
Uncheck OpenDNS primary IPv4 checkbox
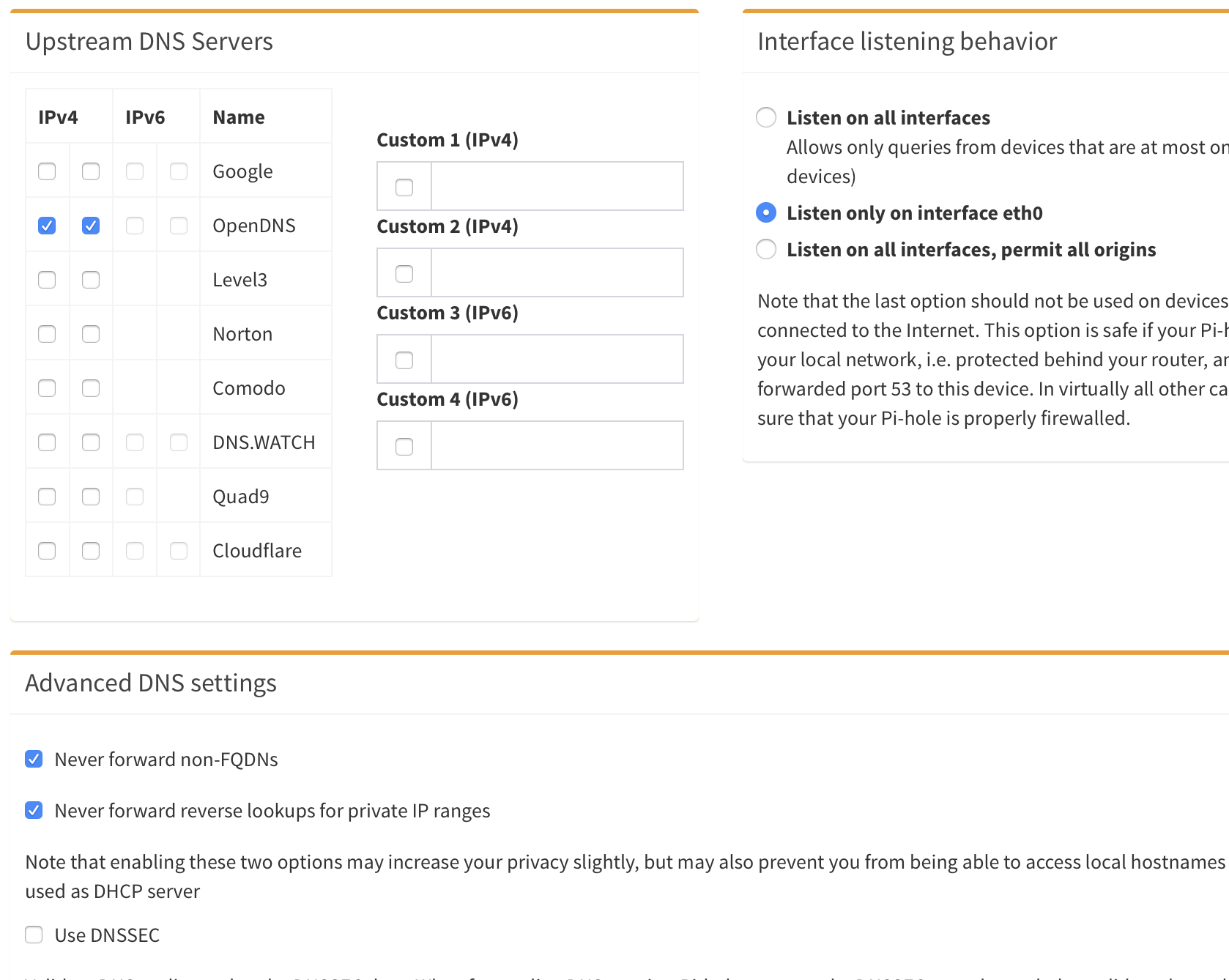[47, 226]
